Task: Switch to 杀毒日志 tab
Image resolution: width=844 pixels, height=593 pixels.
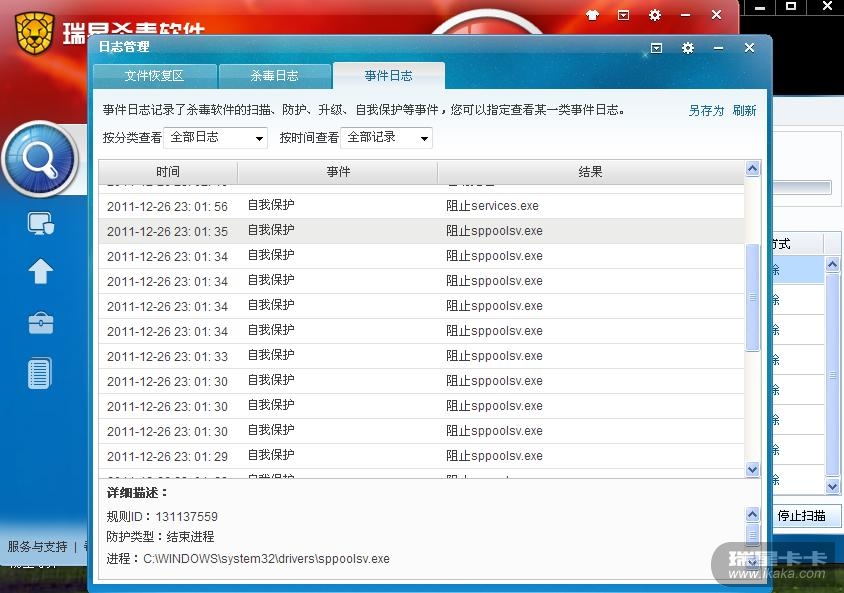Action: pyautogui.click(x=275, y=76)
